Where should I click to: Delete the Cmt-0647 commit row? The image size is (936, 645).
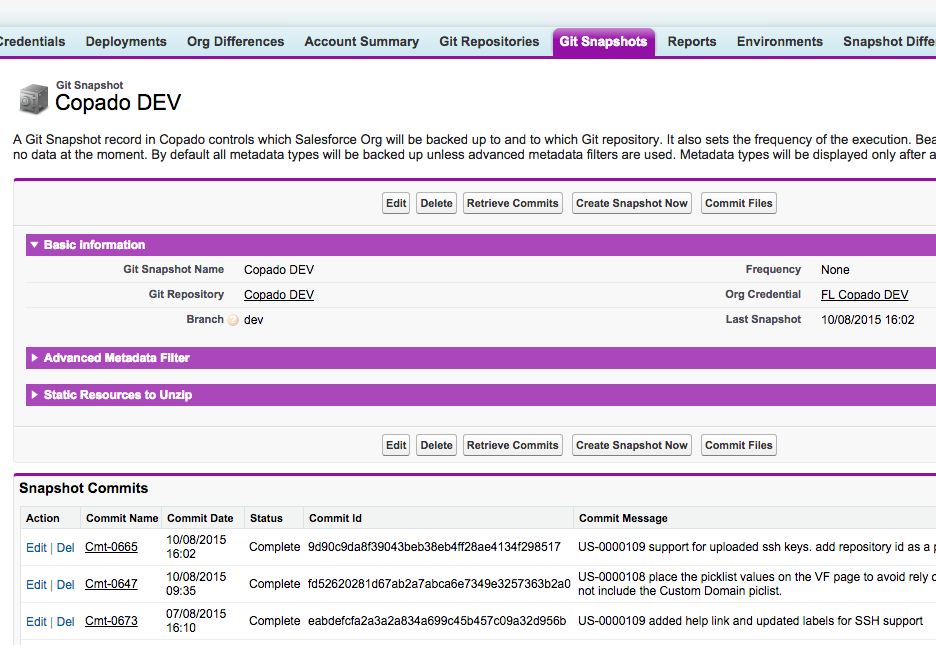66,585
